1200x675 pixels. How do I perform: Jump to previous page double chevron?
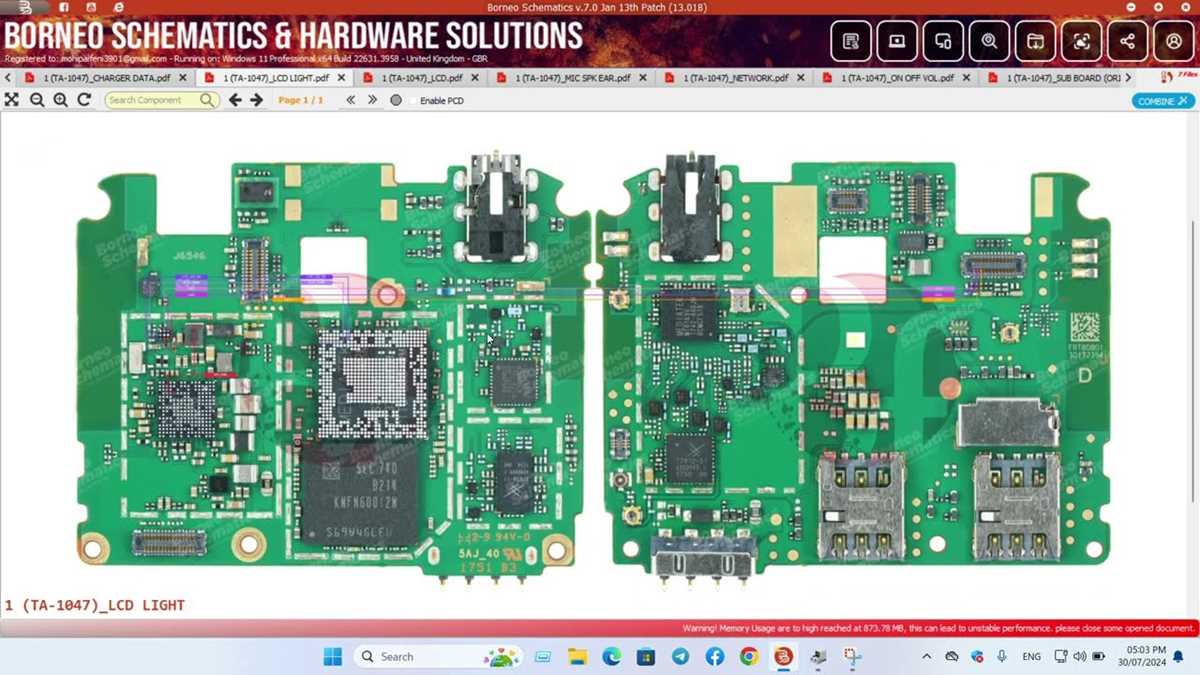pyautogui.click(x=351, y=100)
